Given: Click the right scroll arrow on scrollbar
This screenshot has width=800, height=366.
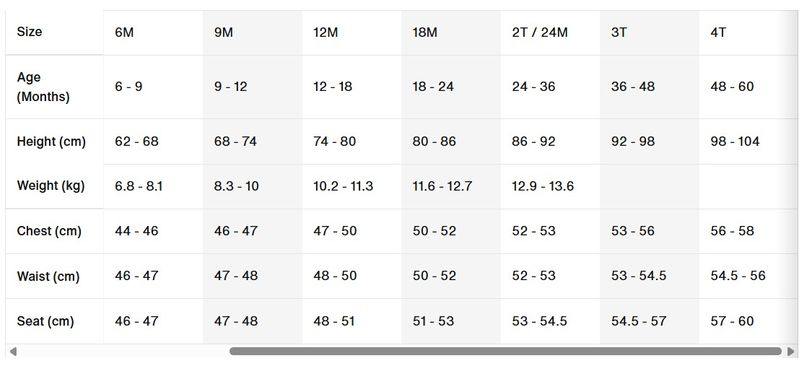Looking at the screenshot, I should click(791, 351).
